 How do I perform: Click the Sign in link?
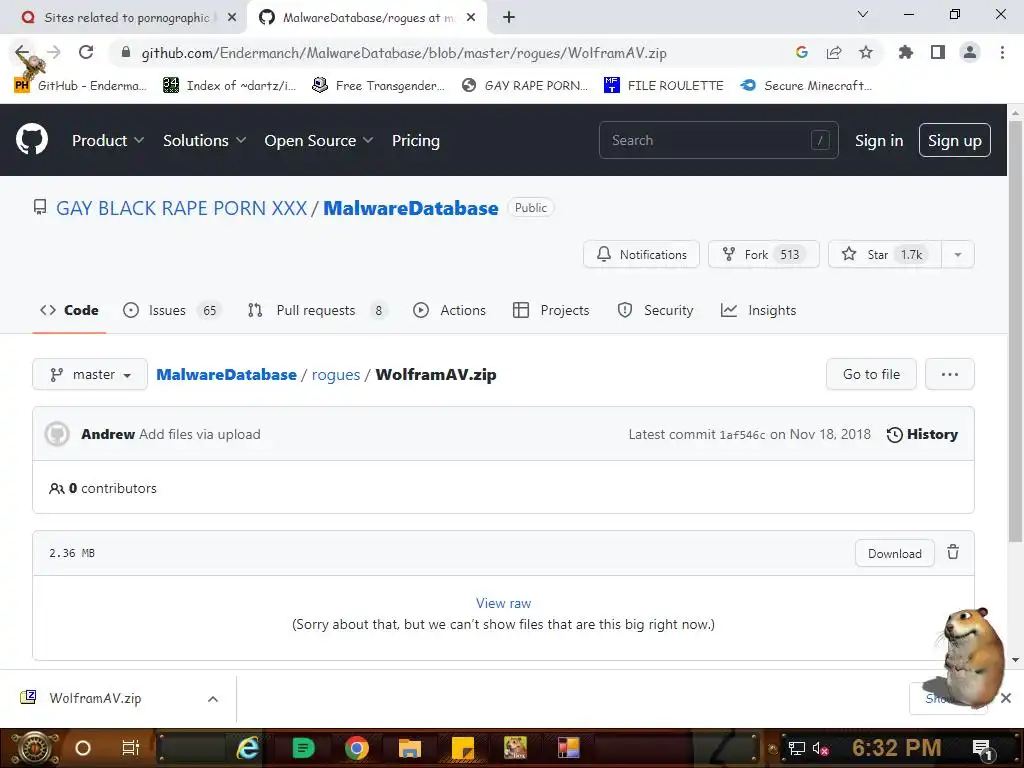pyautogui.click(x=879, y=140)
